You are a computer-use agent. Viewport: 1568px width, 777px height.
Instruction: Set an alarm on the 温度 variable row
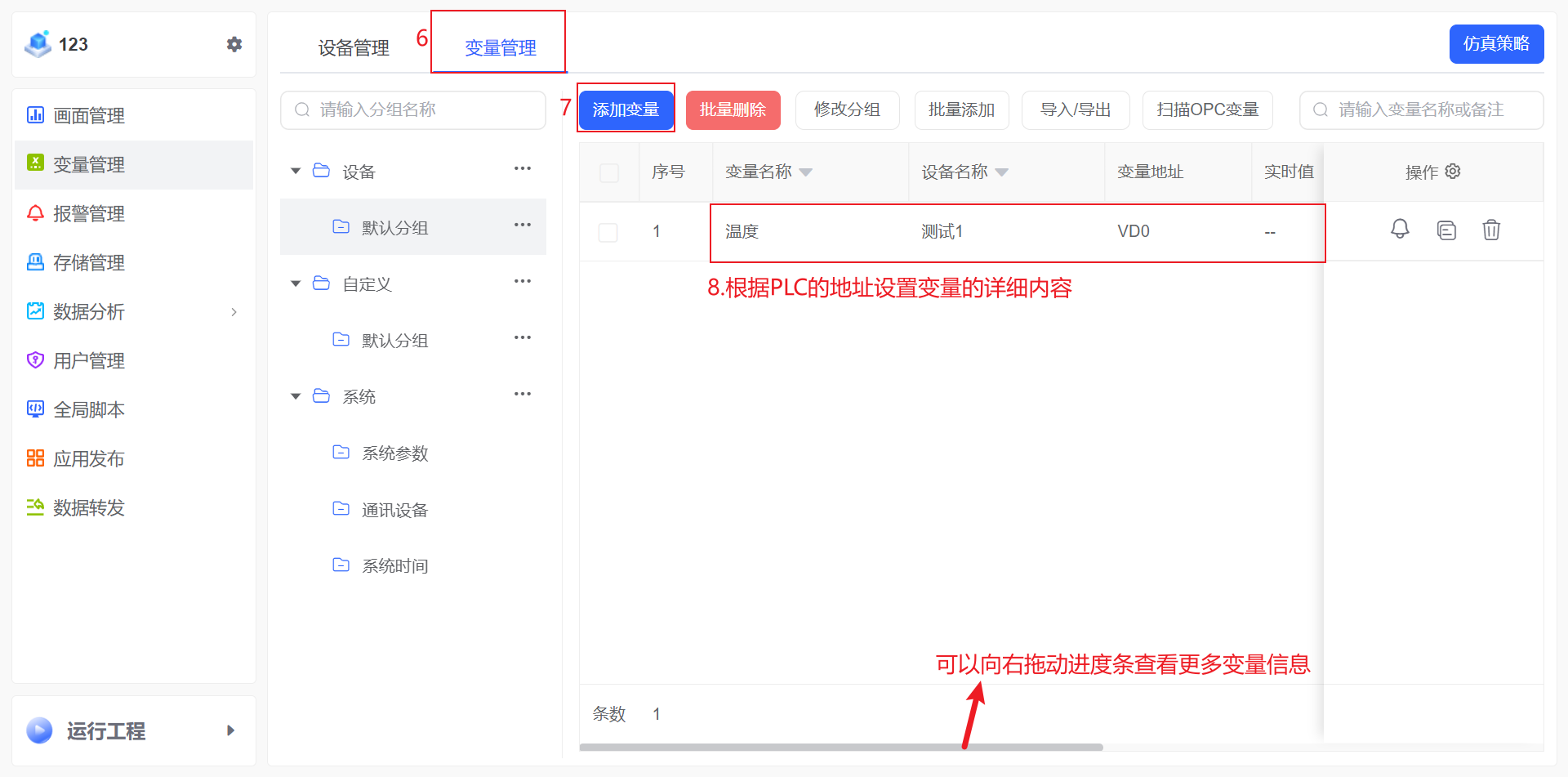tap(1400, 230)
